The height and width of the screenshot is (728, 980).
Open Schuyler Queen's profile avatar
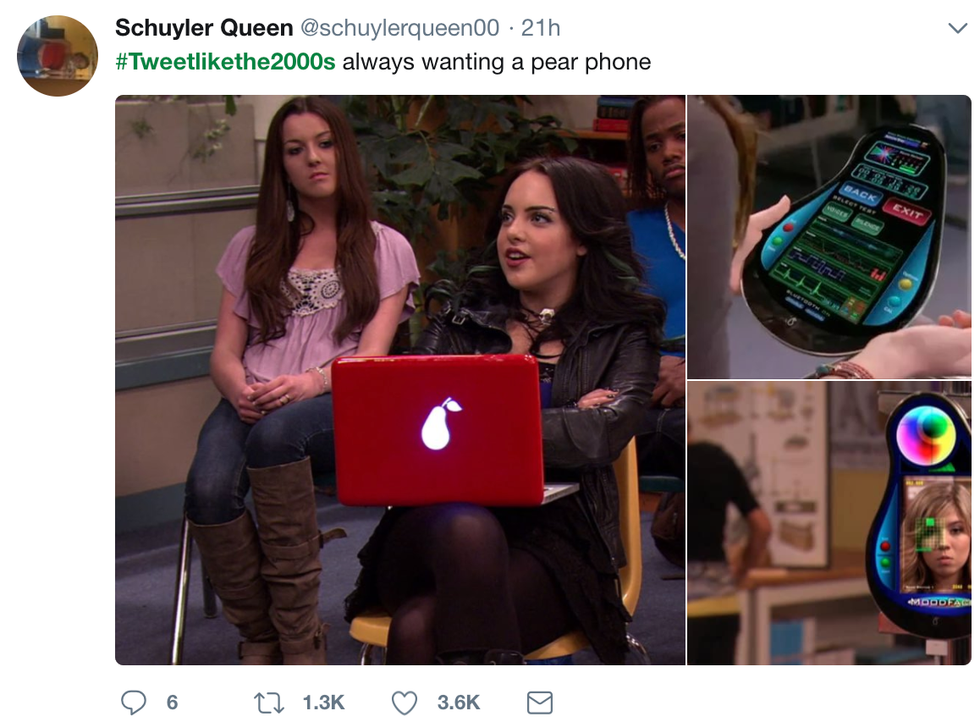58,56
